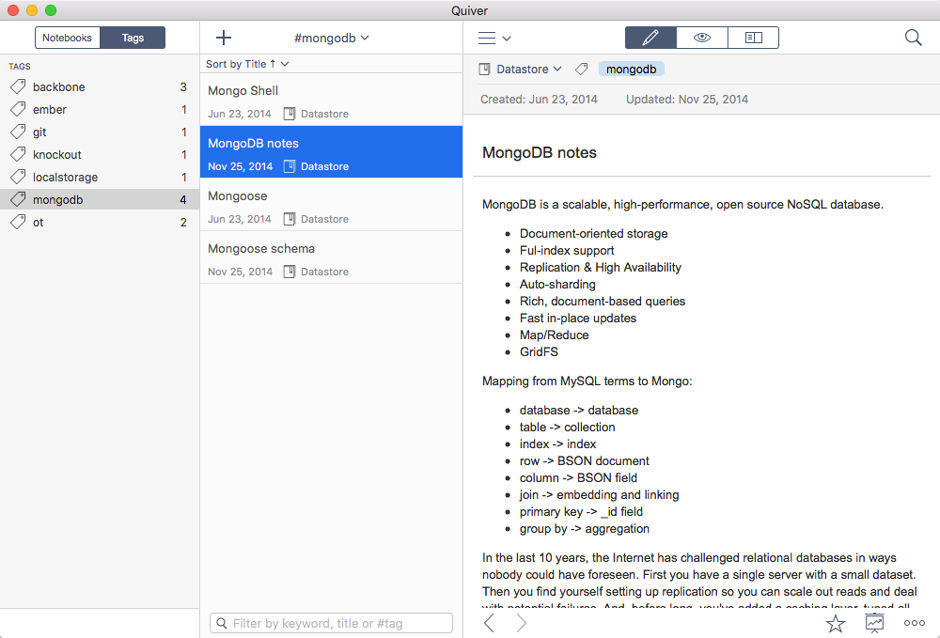This screenshot has height=638, width=940.
Task: Click the ember tag icon
Action: [18, 109]
